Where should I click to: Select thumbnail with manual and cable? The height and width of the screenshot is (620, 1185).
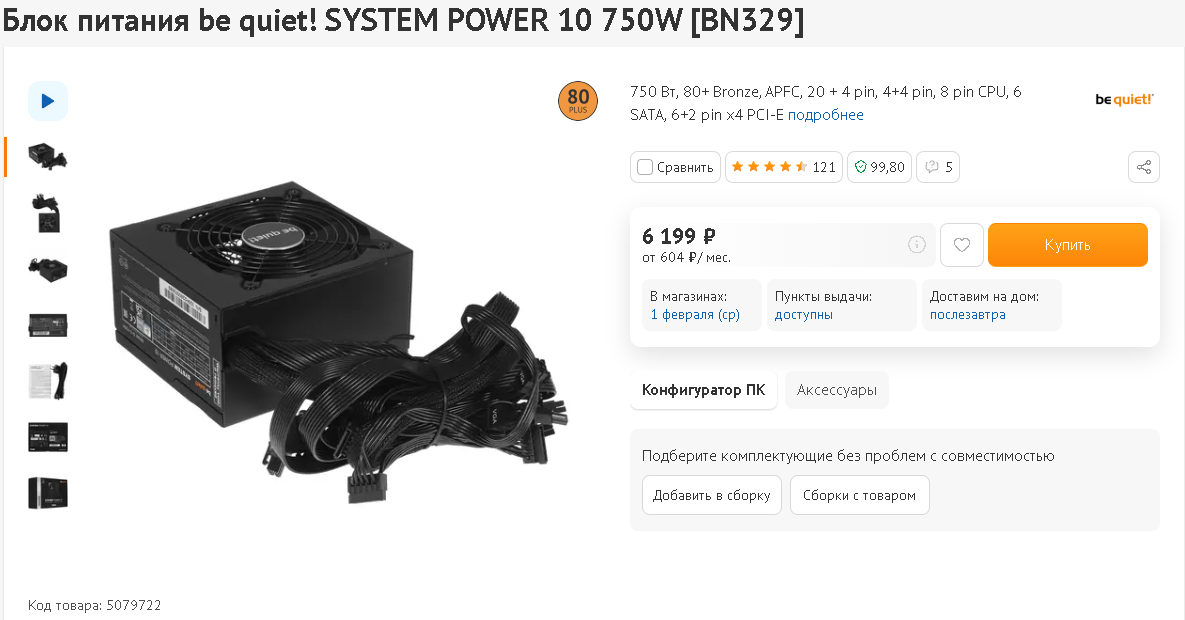click(48, 381)
